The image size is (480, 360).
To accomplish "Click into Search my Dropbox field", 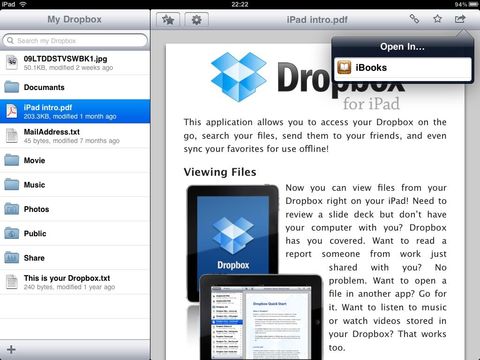I will tap(75, 41).
